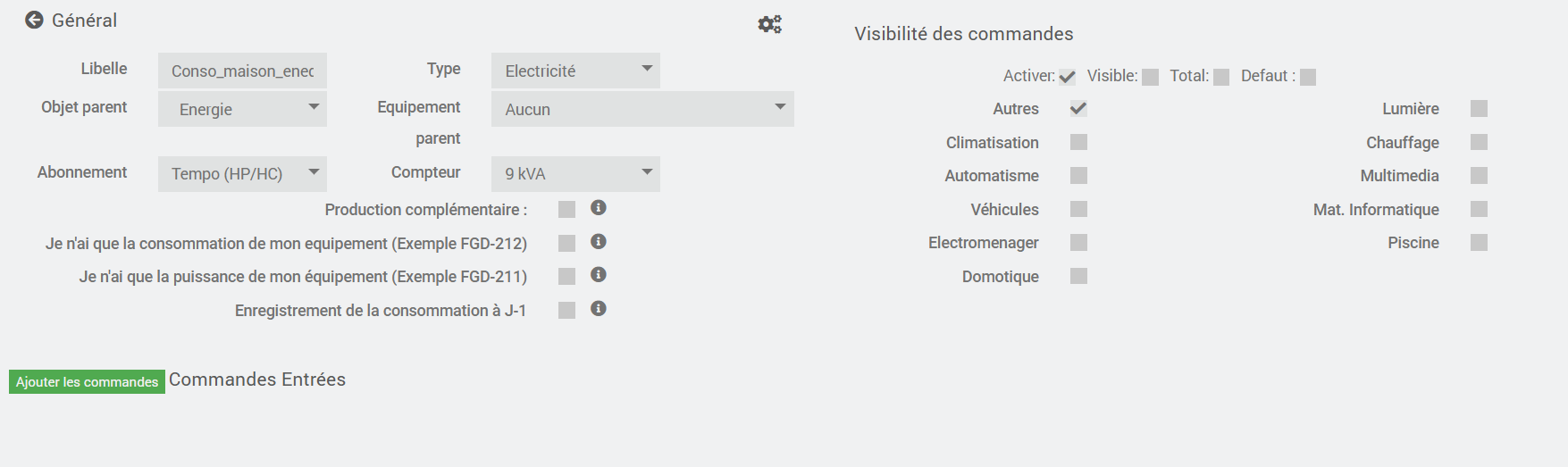
Task: Click the Ajouter les commandes button
Action: click(87, 381)
